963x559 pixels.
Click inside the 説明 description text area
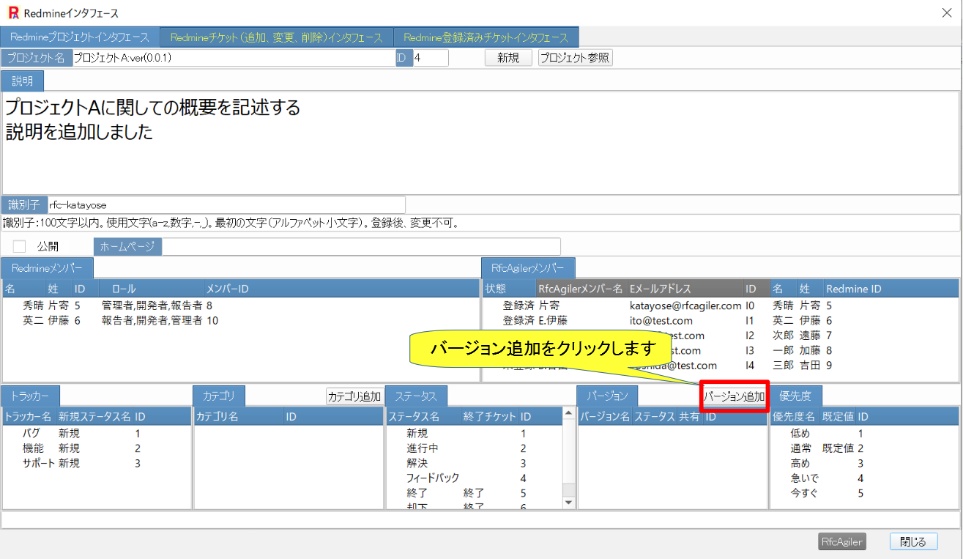click(x=481, y=143)
